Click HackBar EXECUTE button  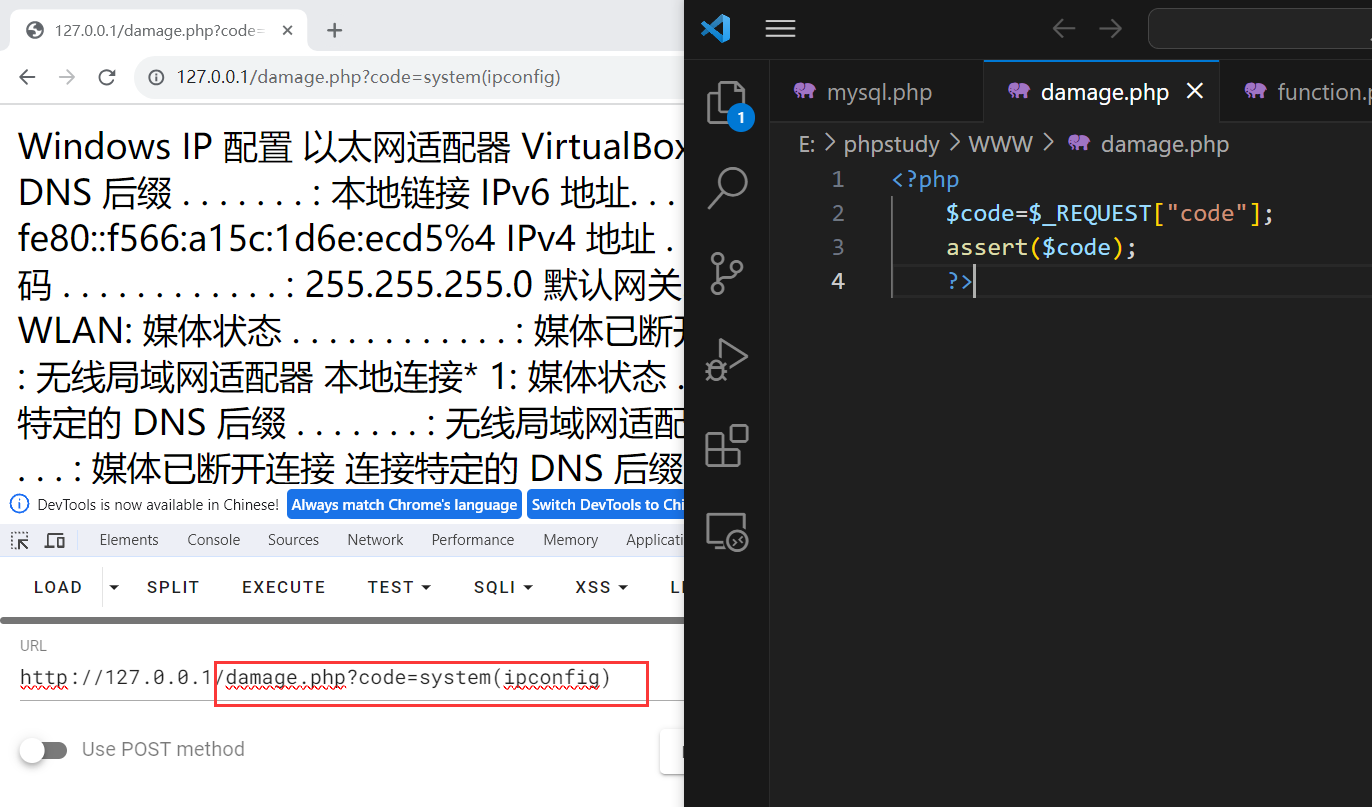(x=284, y=587)
